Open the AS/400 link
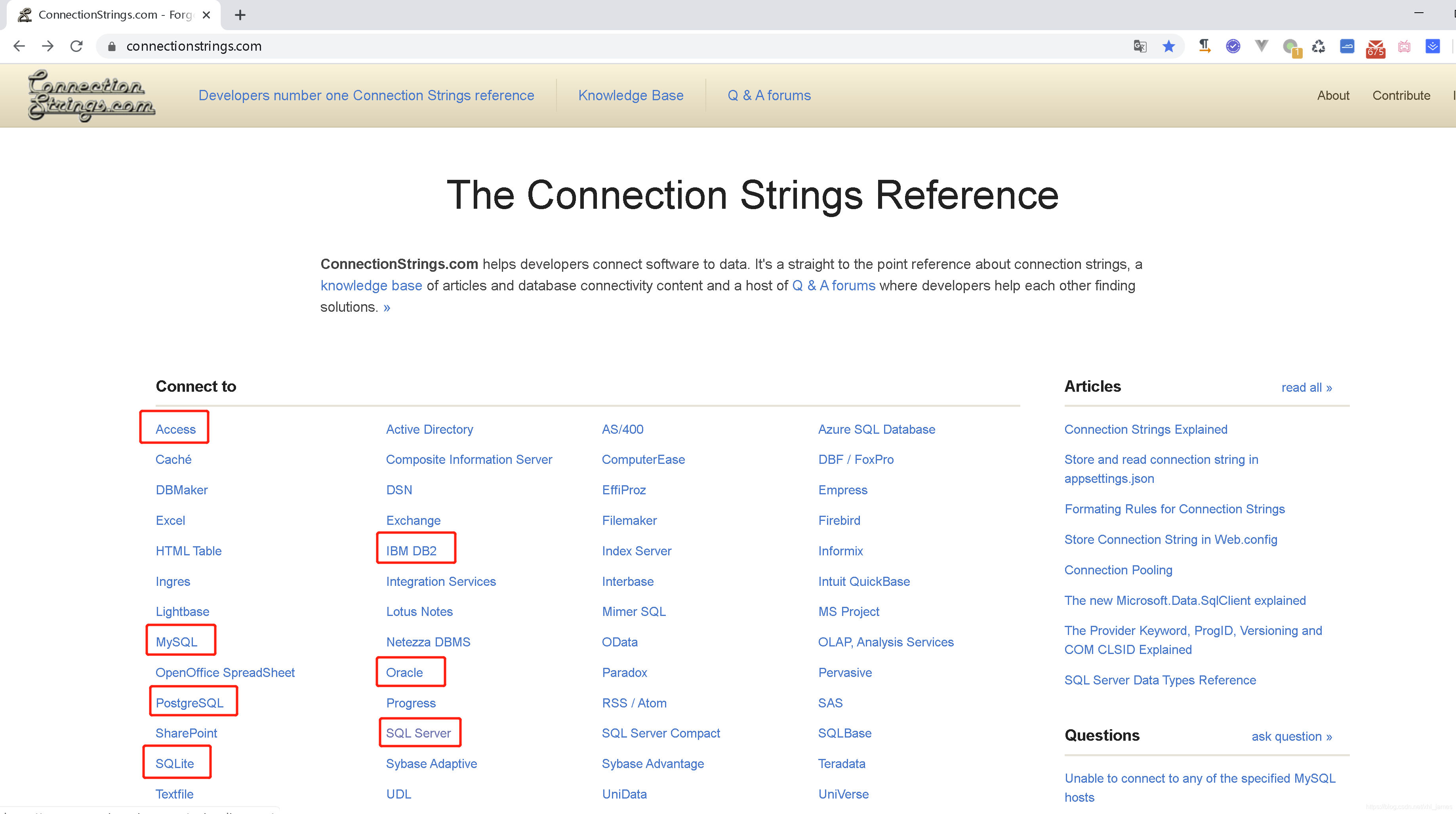 pyautogui.click(x=622, y=429)
